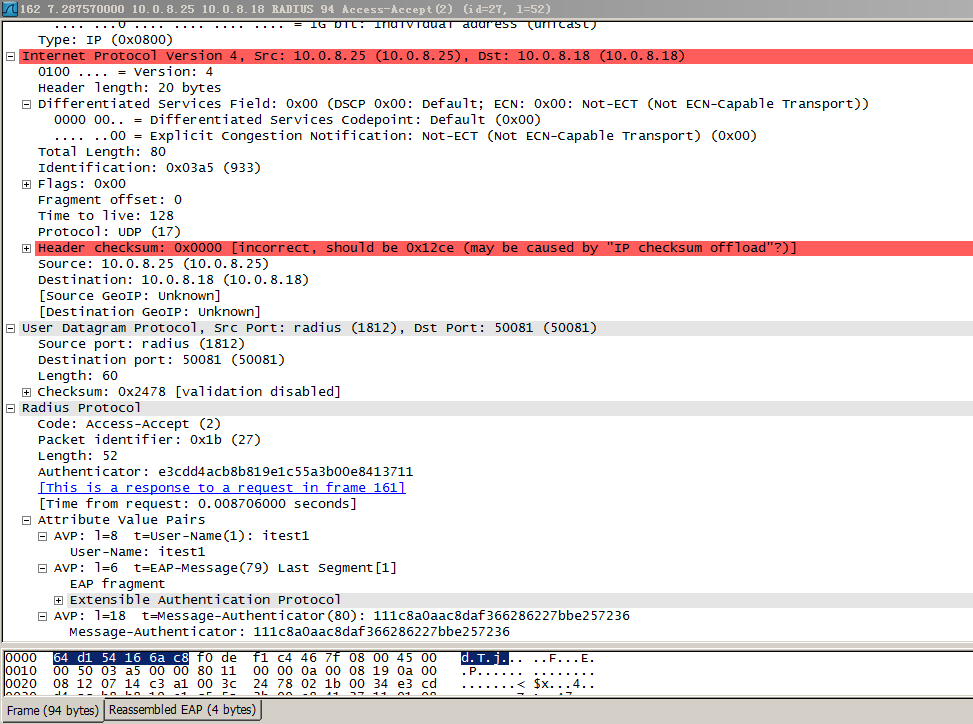Expand the UDP Checksum: 0x2478 field

click(x=26, y=391)
